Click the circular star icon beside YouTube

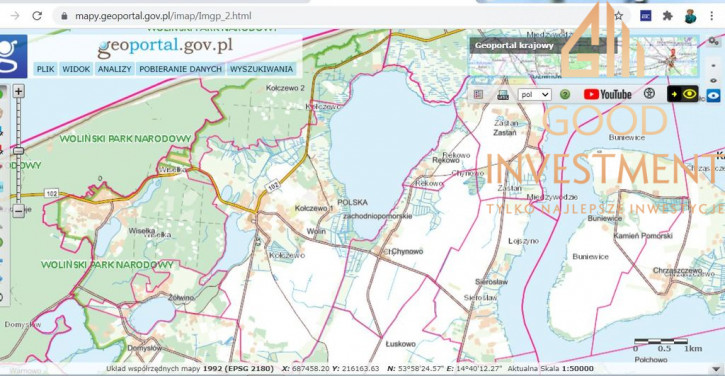click(649, 94)
